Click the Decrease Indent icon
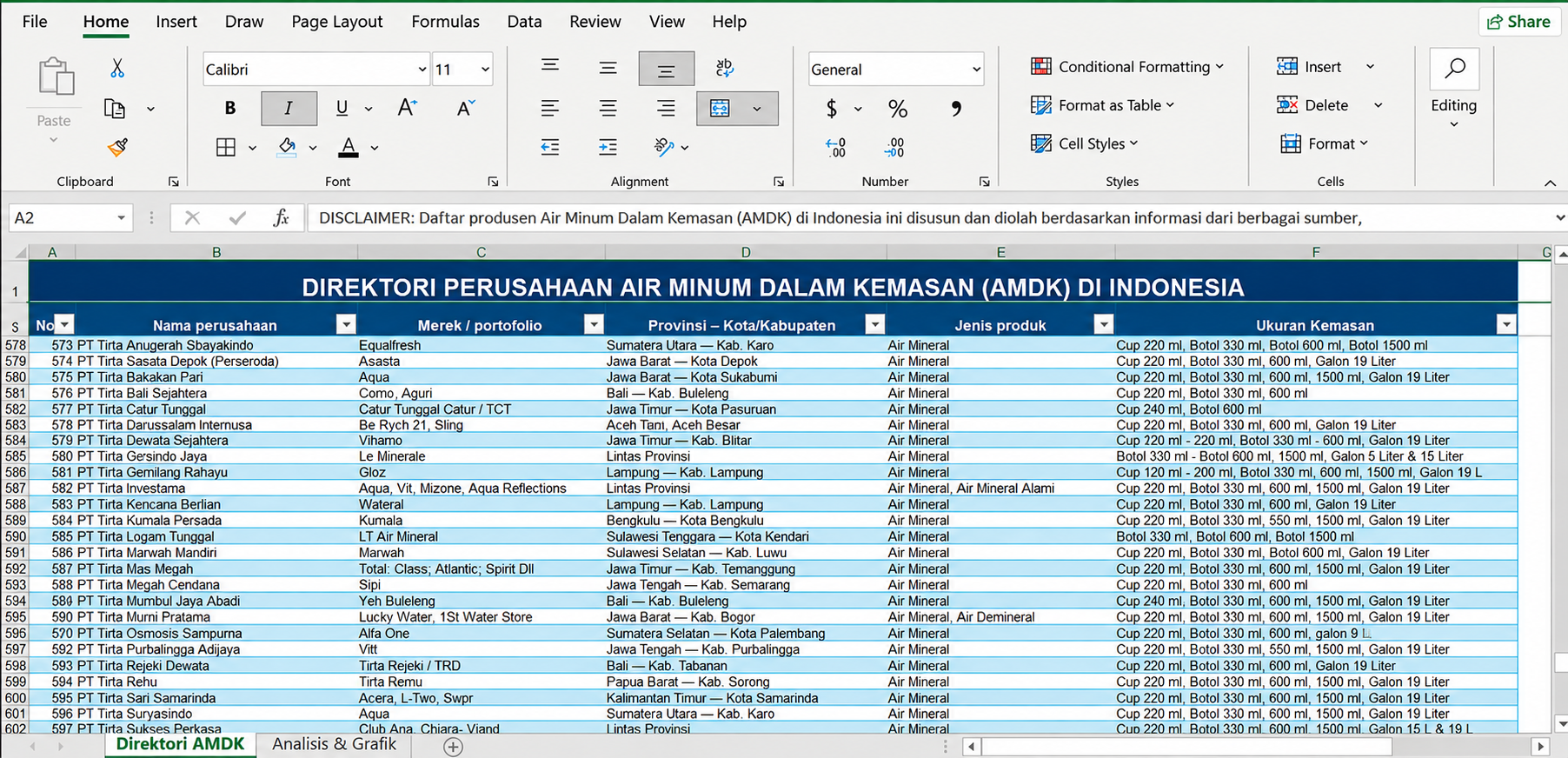 pos(549,147)
